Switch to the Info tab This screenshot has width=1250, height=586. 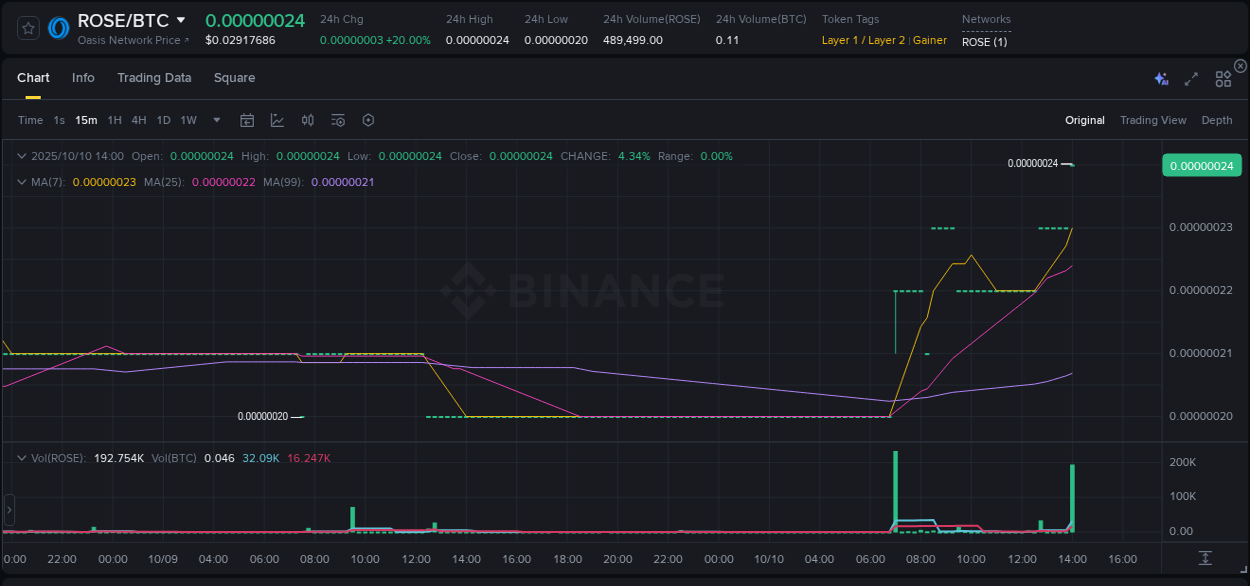(x=83, y=77)
